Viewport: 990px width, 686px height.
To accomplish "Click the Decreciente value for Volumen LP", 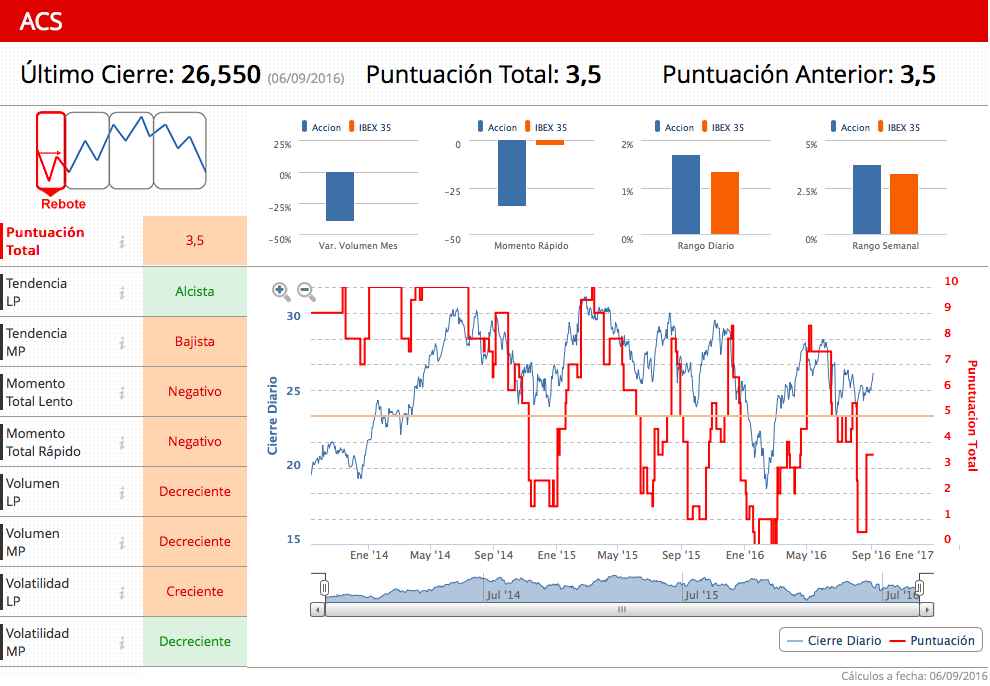I will coord(194,491).
